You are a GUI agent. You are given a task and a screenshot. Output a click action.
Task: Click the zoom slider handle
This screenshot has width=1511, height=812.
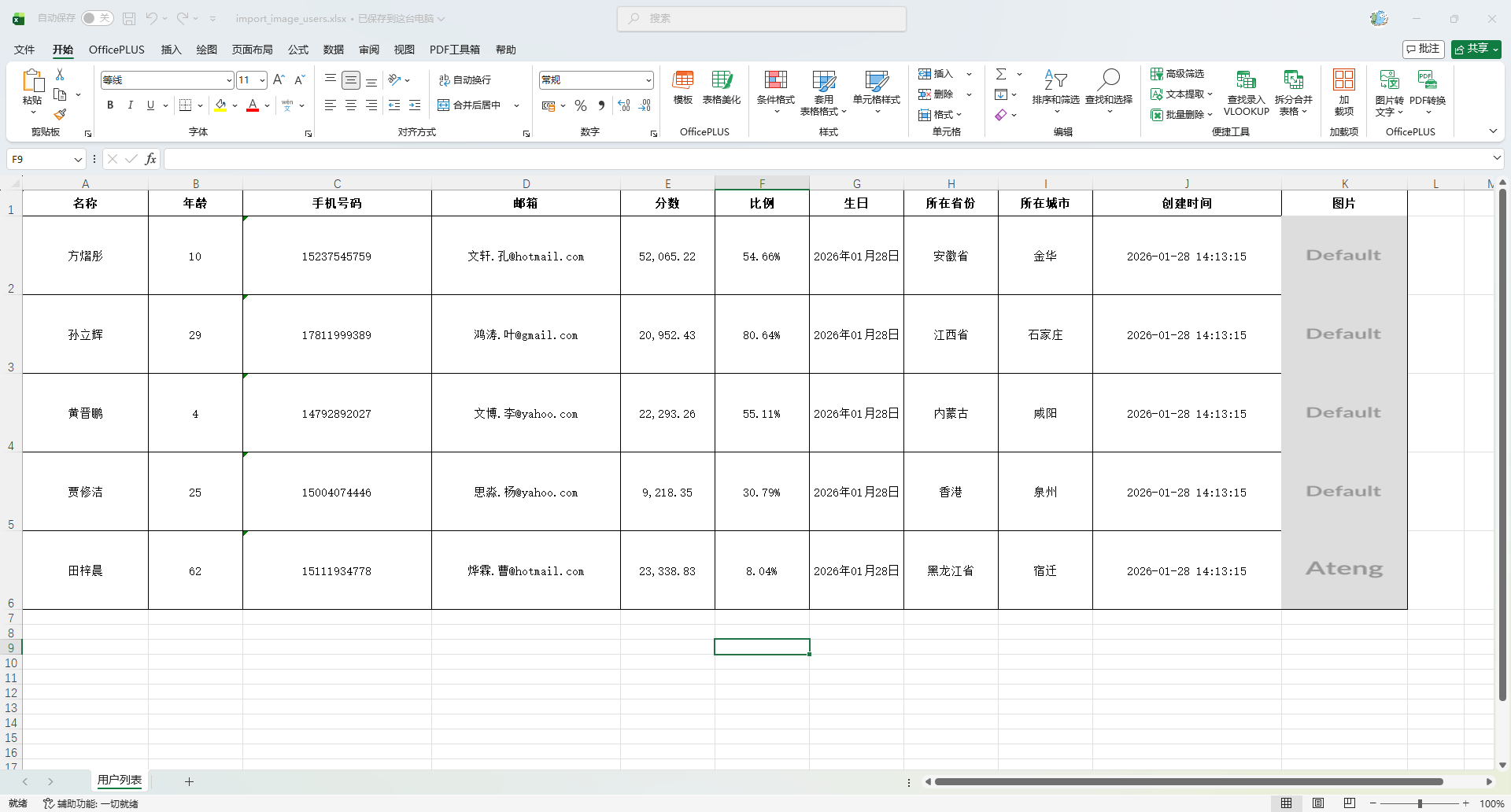pyautogui.click(x=1420, y=803)
